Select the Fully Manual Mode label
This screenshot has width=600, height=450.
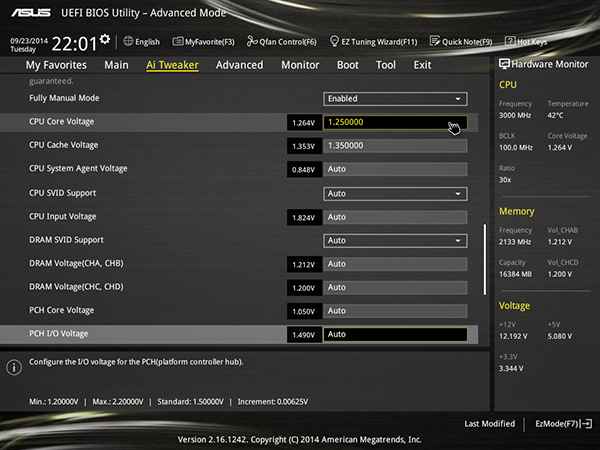pos(64,98)
